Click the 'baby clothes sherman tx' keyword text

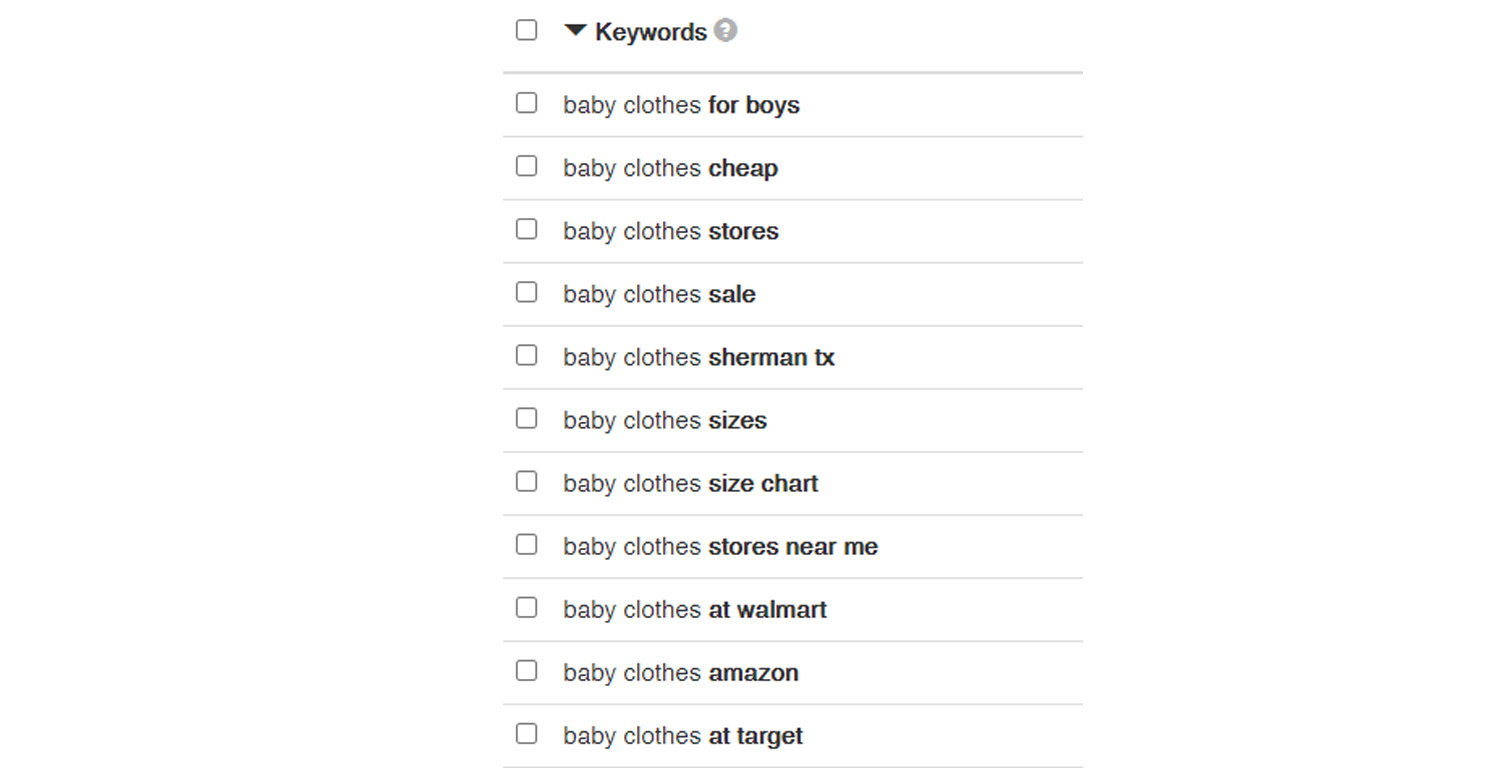coord(698,358)
